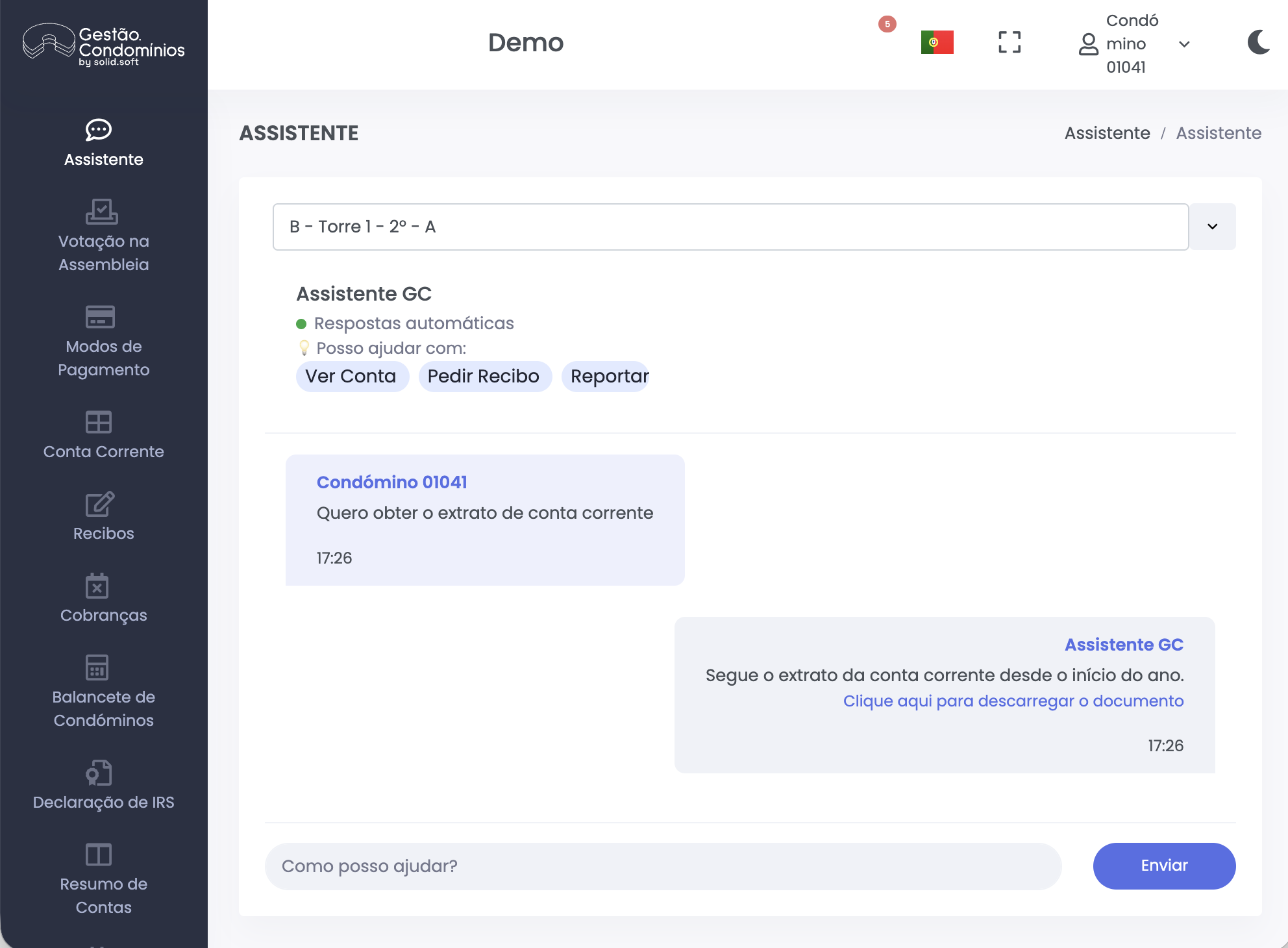Click the link to download the document
The width and height of the screenshot is (1288, 948).
click(x=1013, y=701)
